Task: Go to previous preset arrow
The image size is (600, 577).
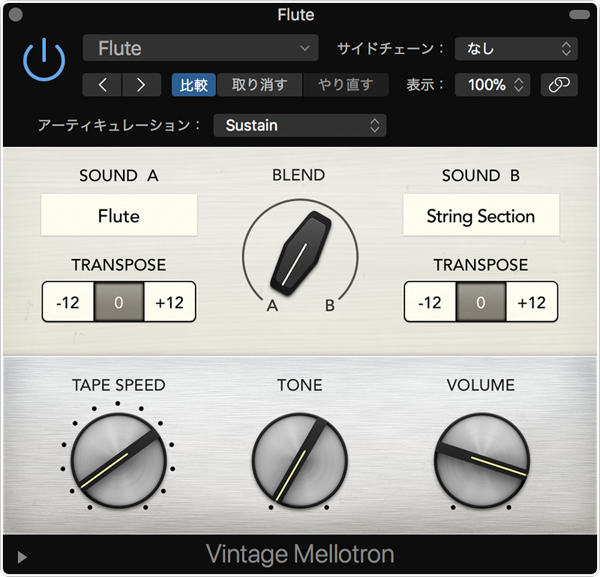Action: (x=102, y=85)
